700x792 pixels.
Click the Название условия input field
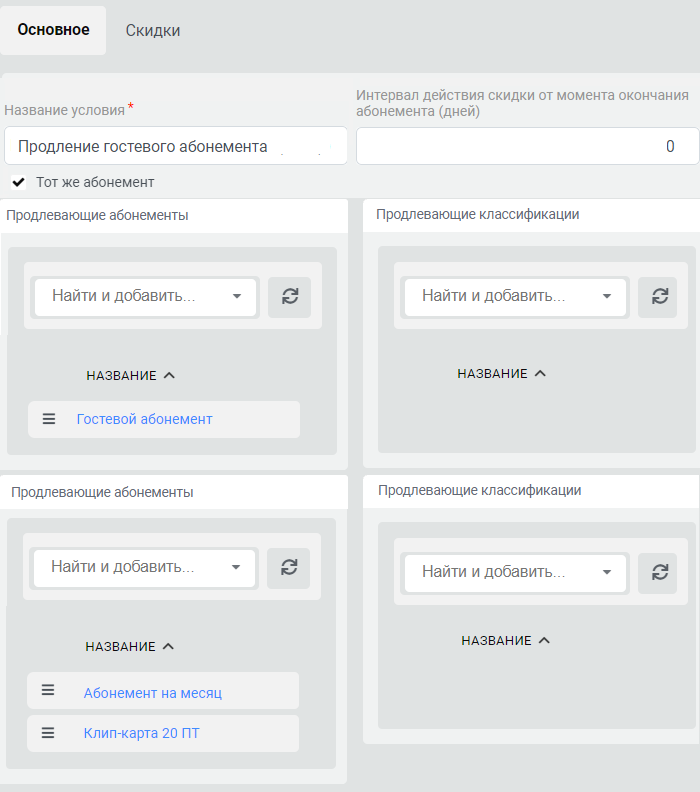click(x=176, y=146)
